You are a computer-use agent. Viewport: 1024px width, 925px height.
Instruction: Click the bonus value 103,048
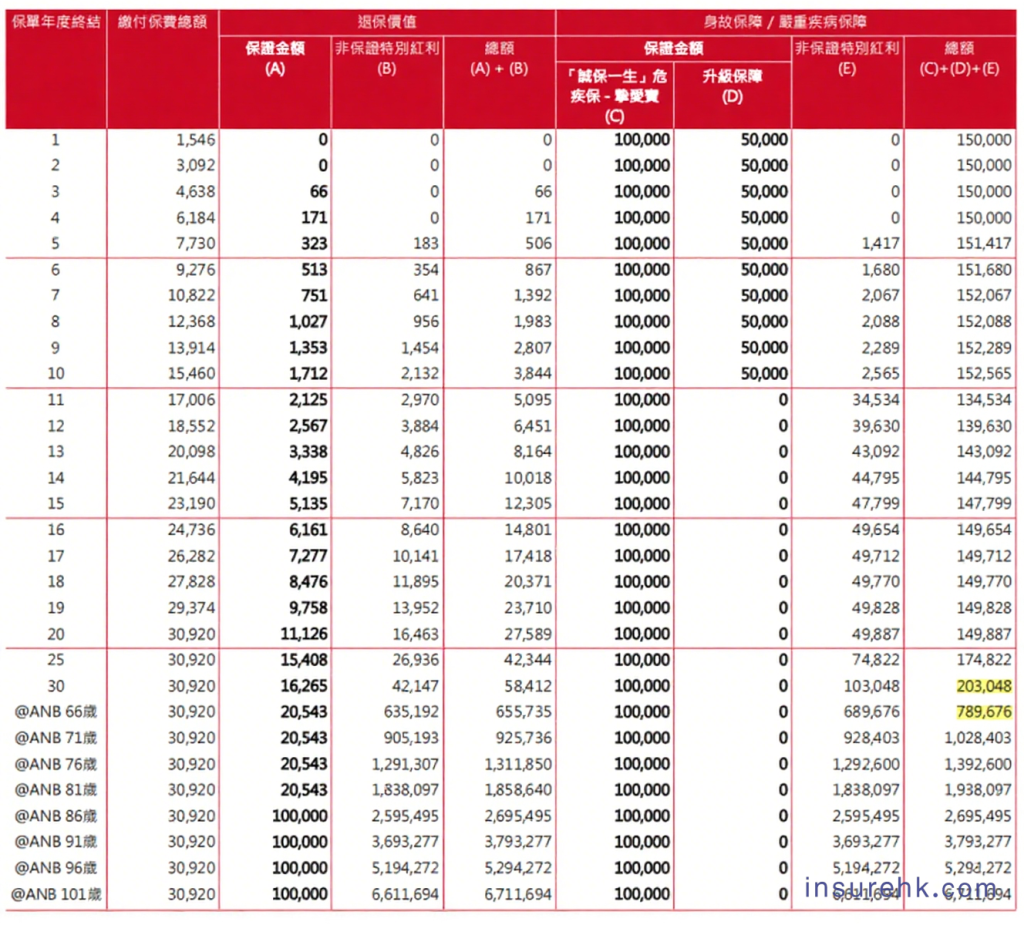(x=872, y=686)
